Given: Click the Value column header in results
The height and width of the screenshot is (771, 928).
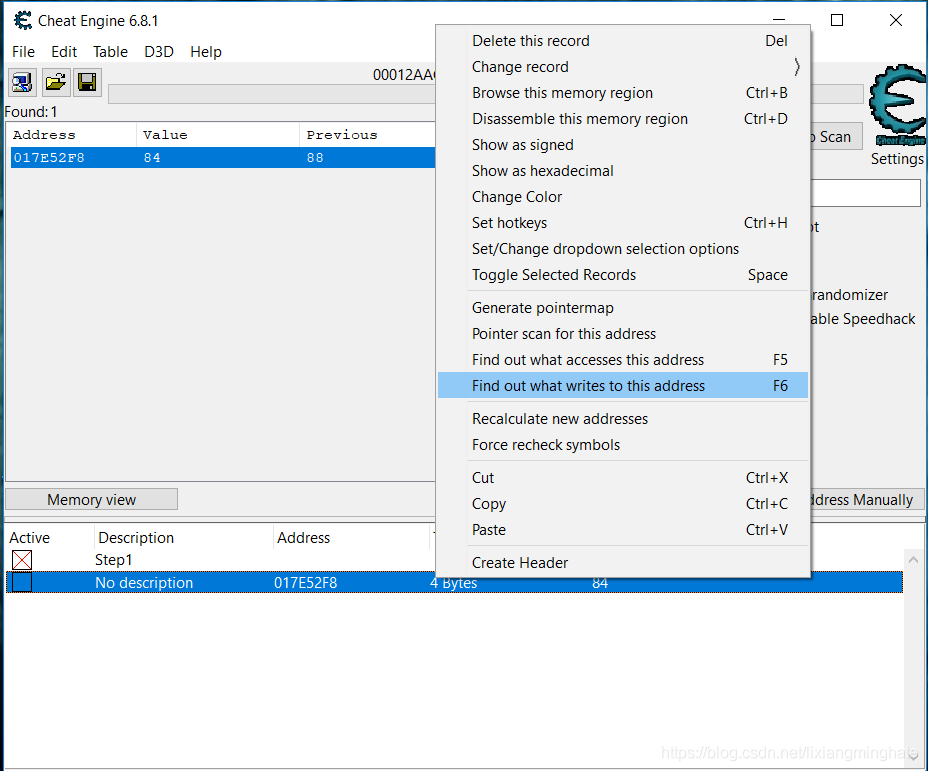Looking at the screenshot, I should pos(218,135).
